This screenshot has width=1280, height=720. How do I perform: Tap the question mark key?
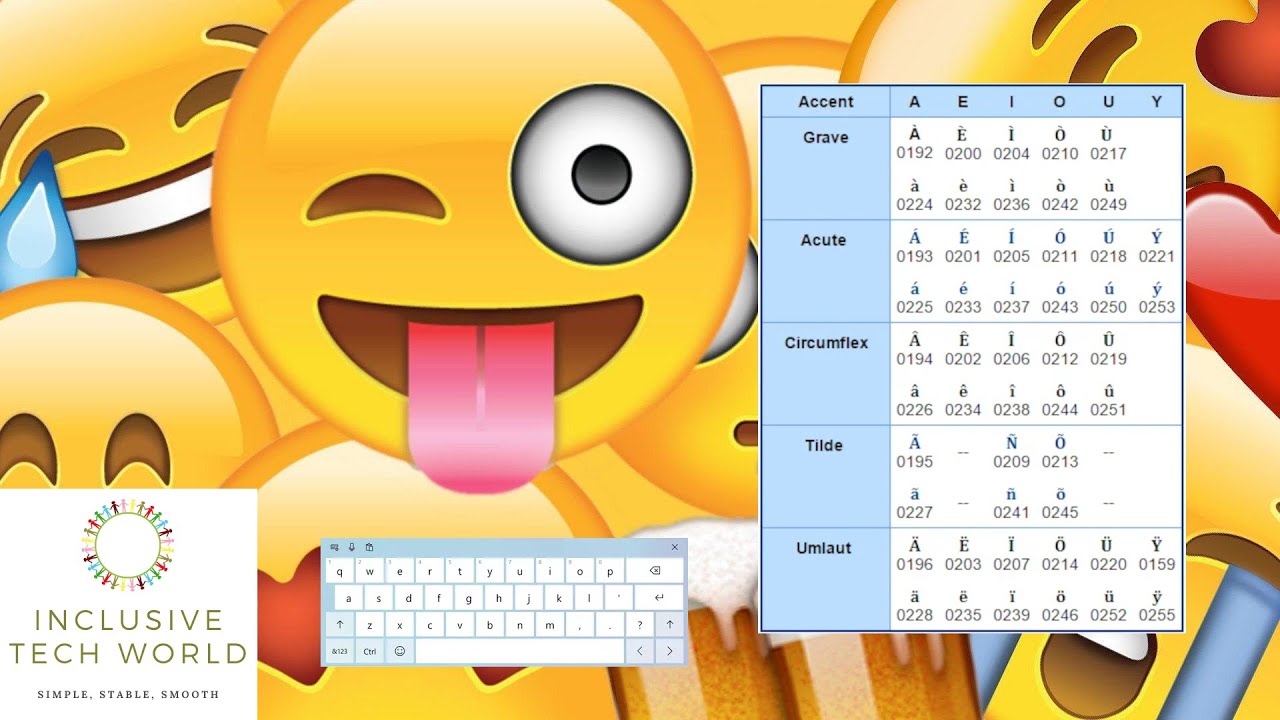[640, 624]
